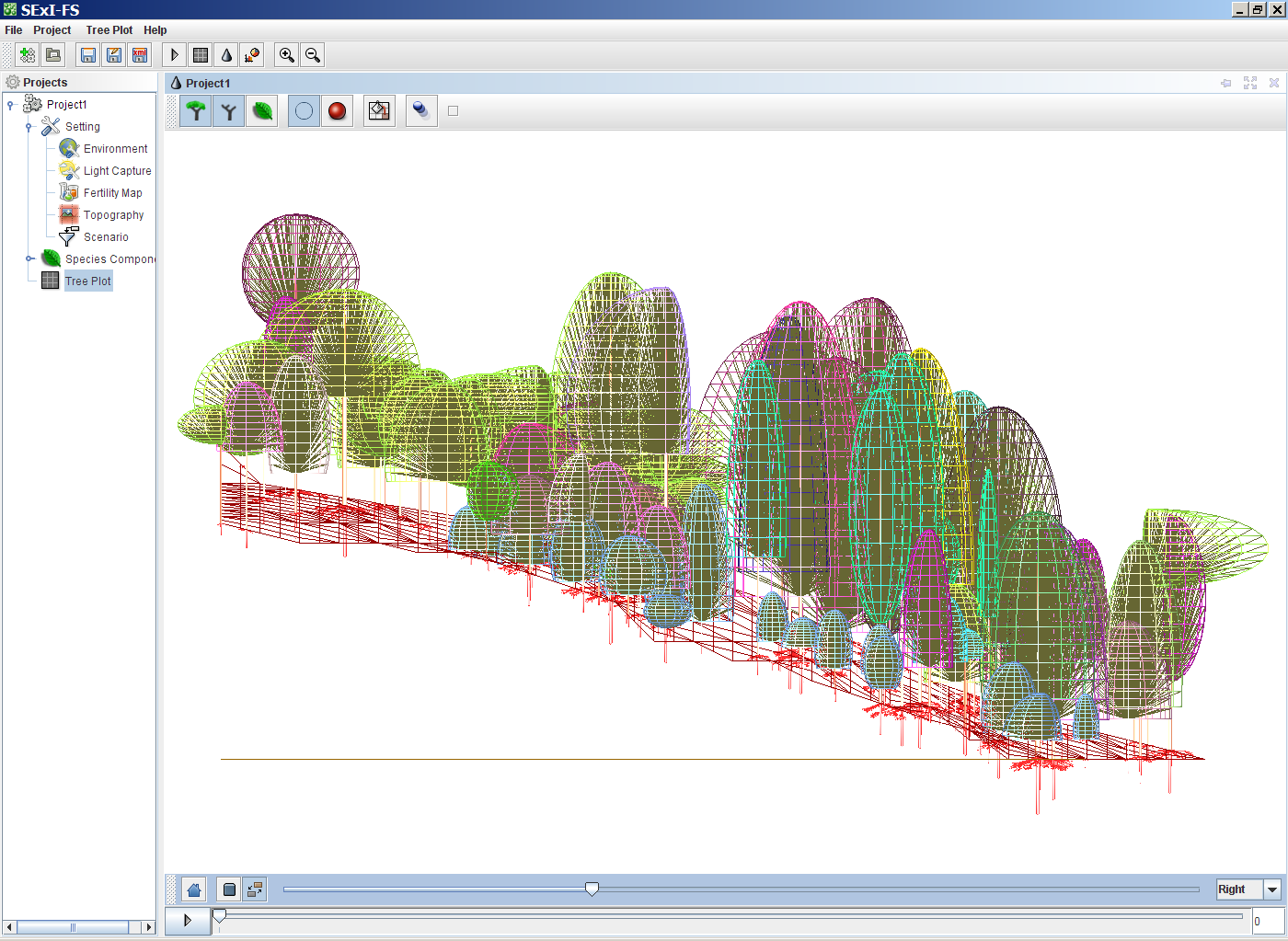This screenshot has width=1288, height=941.
Task: Select Topography in the project tree
Action: (x=113, y=215)
